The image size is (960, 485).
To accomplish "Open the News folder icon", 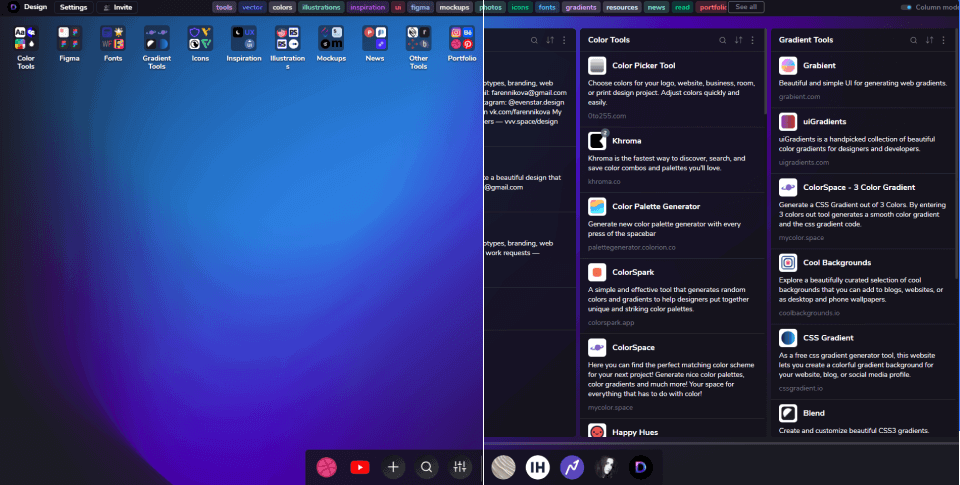I will [375, 38].
